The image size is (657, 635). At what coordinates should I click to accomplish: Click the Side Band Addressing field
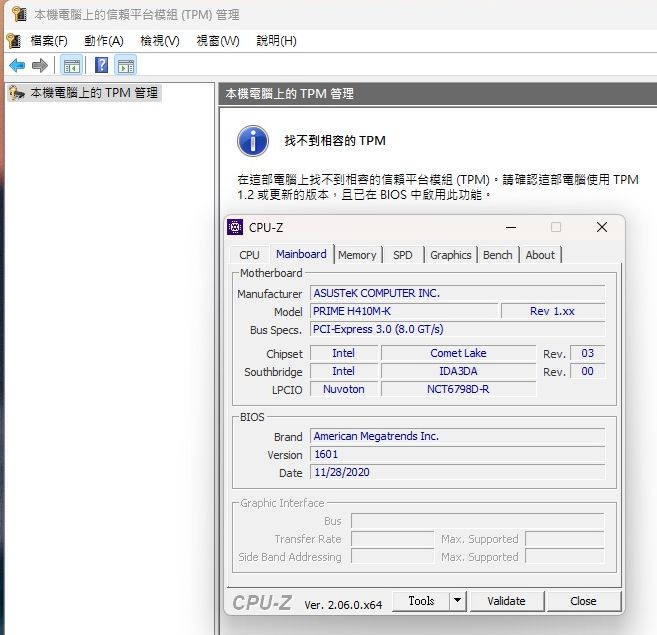393,557
